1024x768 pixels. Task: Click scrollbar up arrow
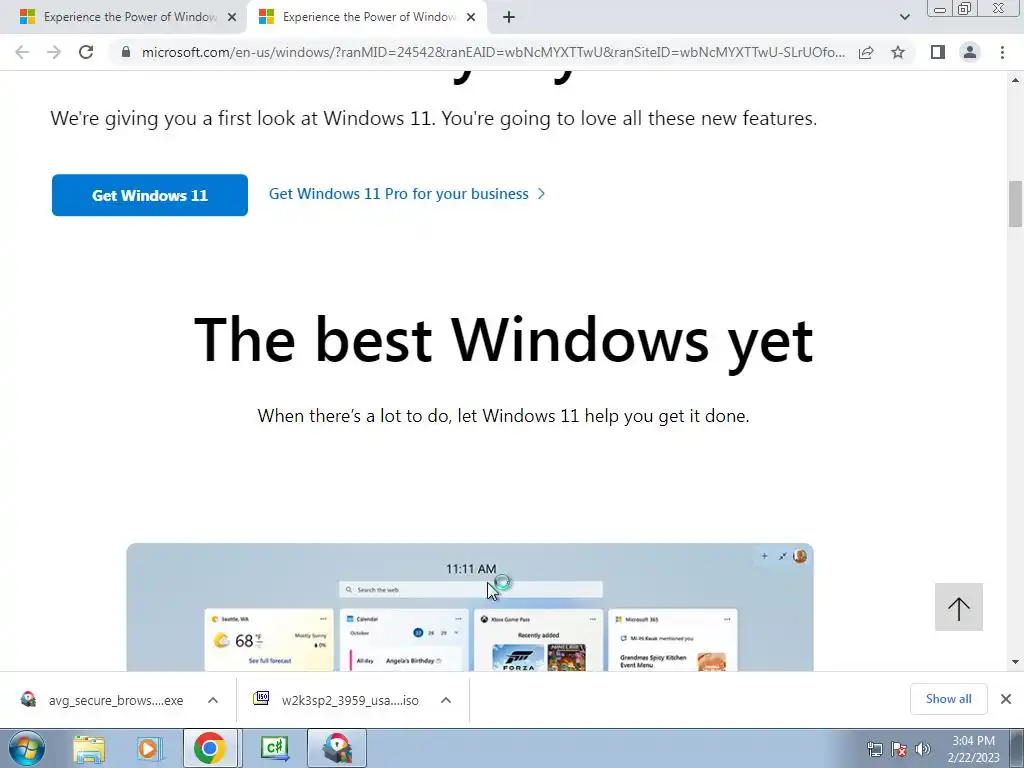[x=1015, y=80]
